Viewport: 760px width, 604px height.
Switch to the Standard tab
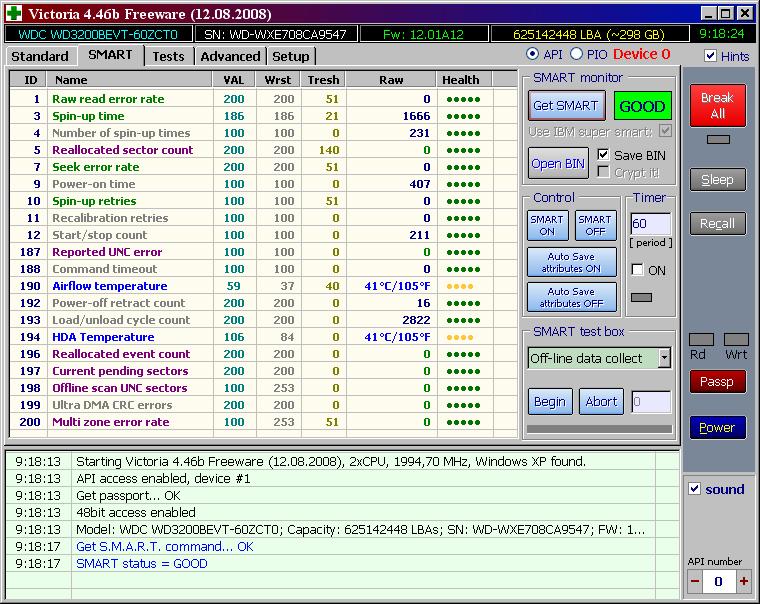click(40, 56)
